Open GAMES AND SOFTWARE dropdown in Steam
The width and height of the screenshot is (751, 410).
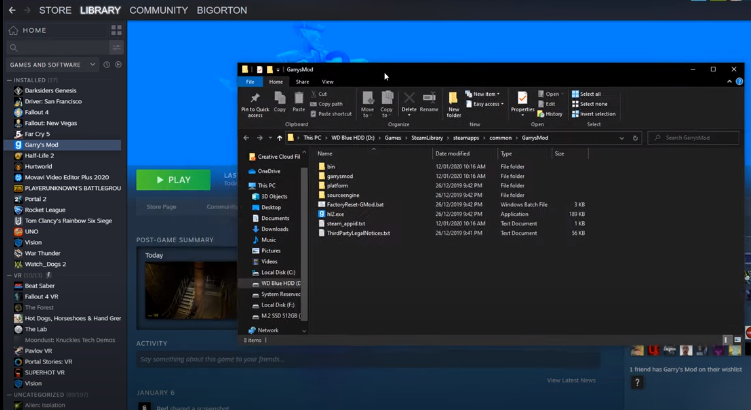click(51, 65)
